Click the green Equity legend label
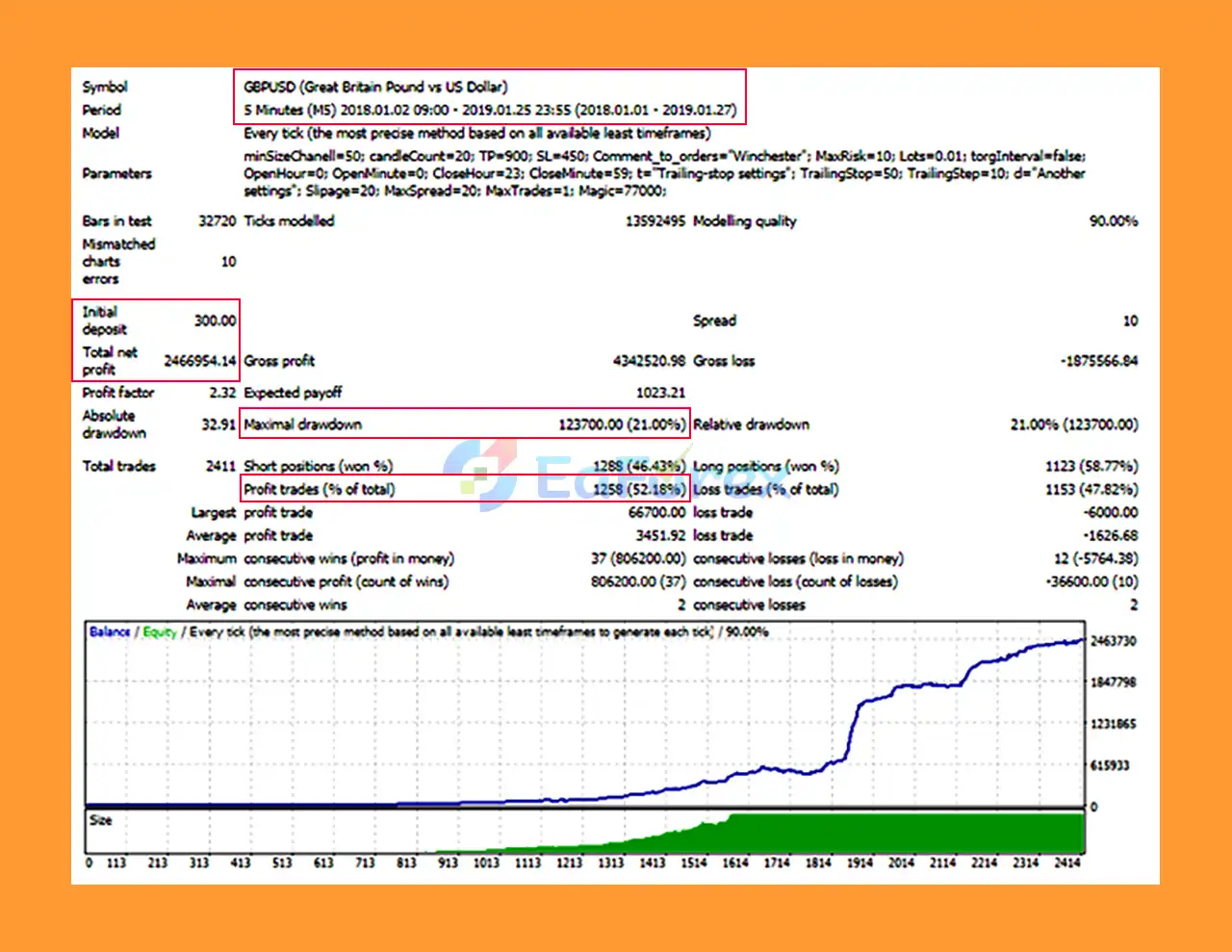The width and height of the screenshot is (1232, 952). pos(160,632)
